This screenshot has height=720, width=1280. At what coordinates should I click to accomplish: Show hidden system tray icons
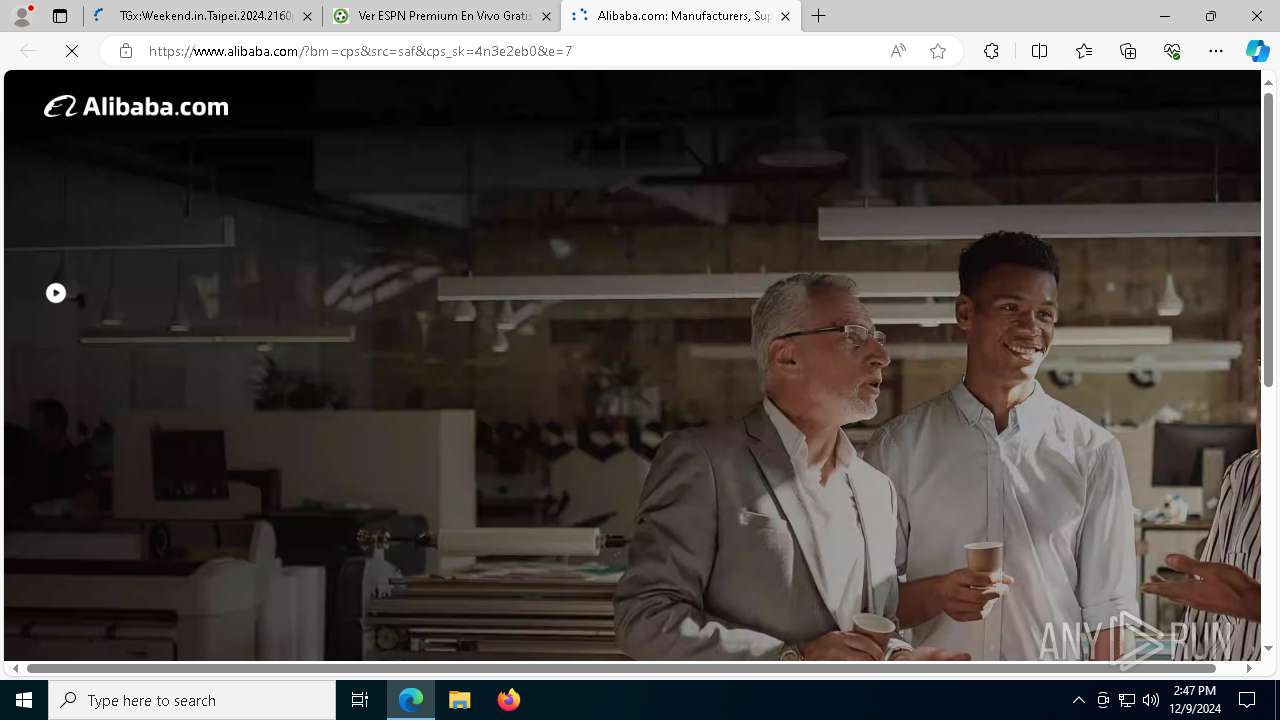click(x=1078, y=700)
